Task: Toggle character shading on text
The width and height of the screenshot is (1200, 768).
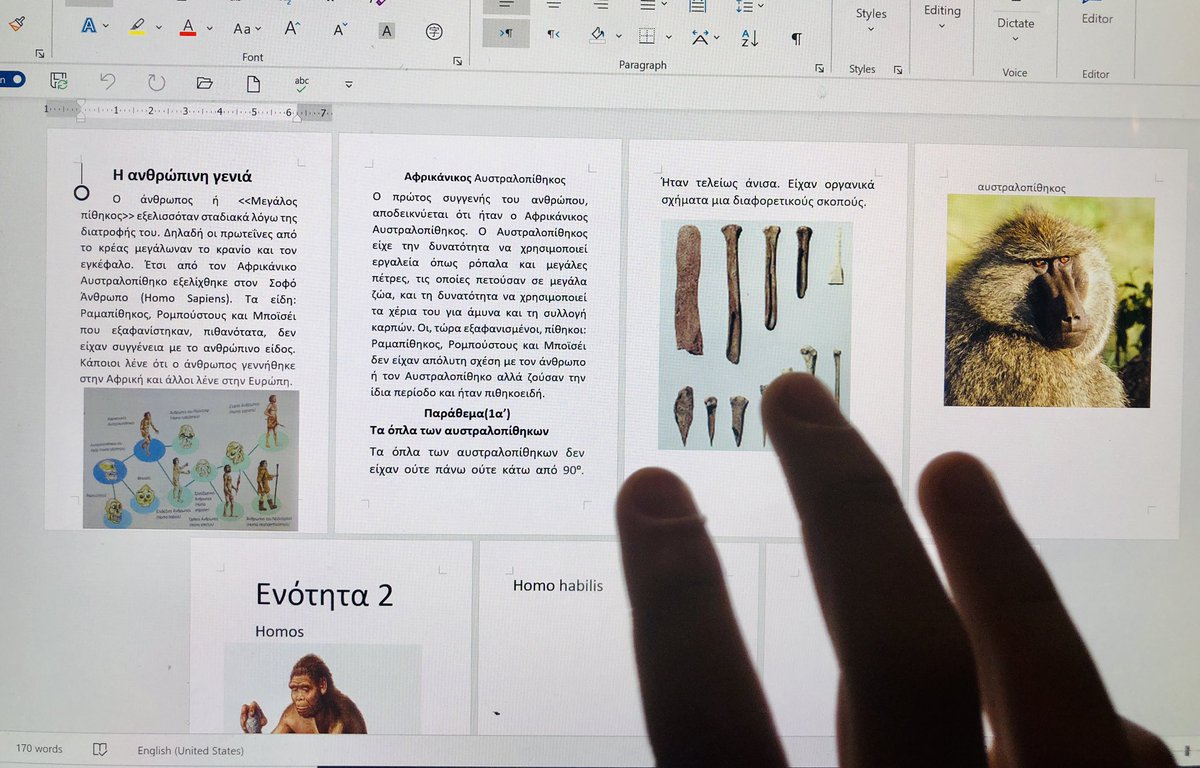Action: coord(387,31)
